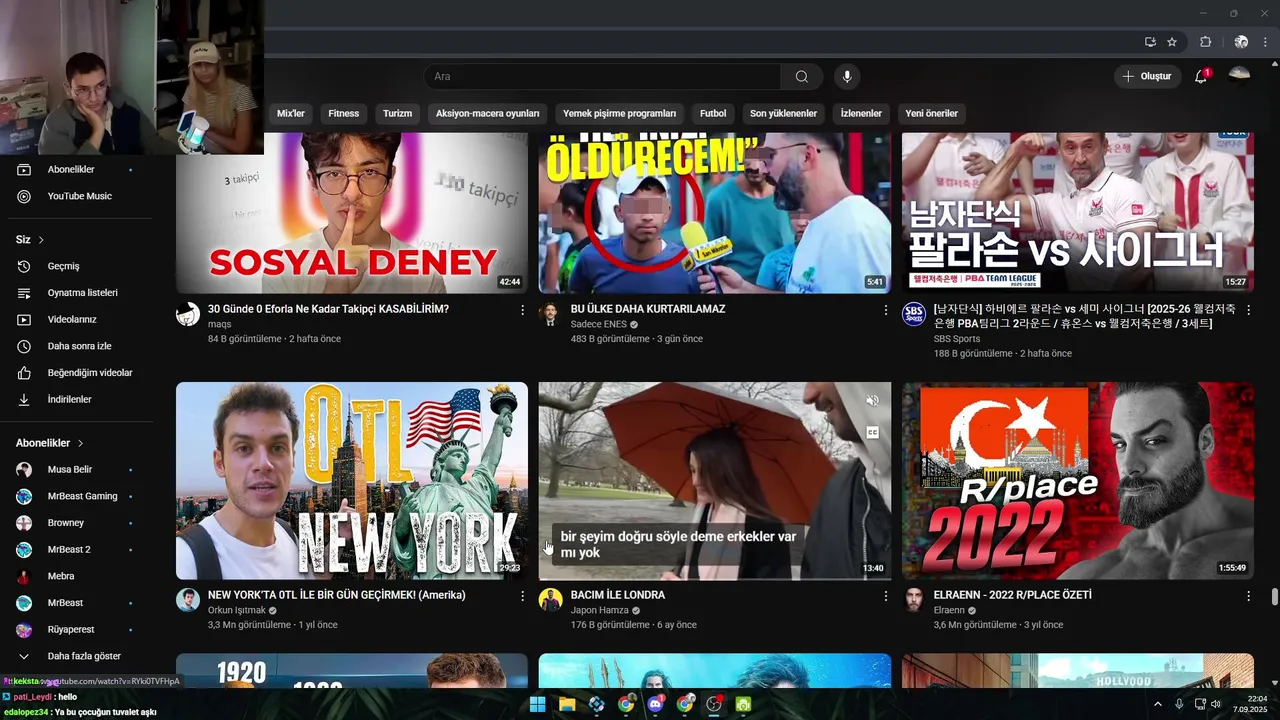Open Daha sonra izle list
1280x720 pixels.
point(75,346)
